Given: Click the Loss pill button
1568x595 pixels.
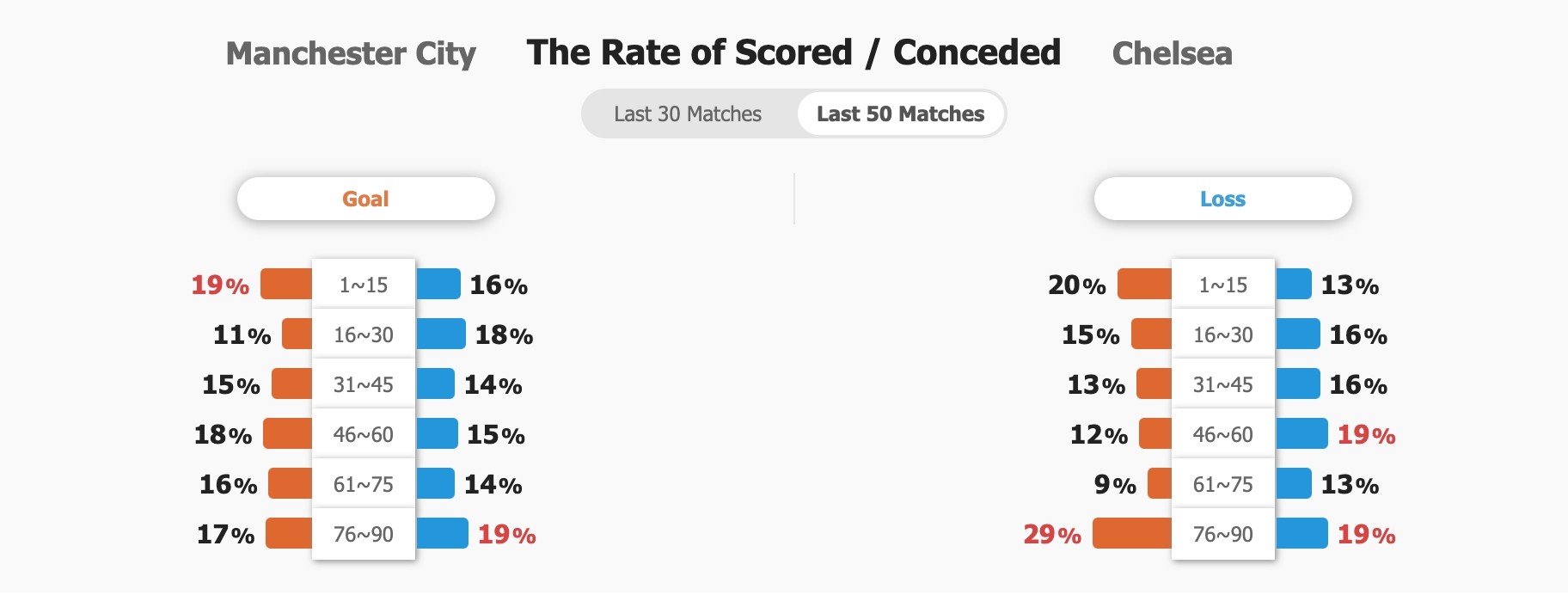Looking at the screenshot, I should [1222, 199].
